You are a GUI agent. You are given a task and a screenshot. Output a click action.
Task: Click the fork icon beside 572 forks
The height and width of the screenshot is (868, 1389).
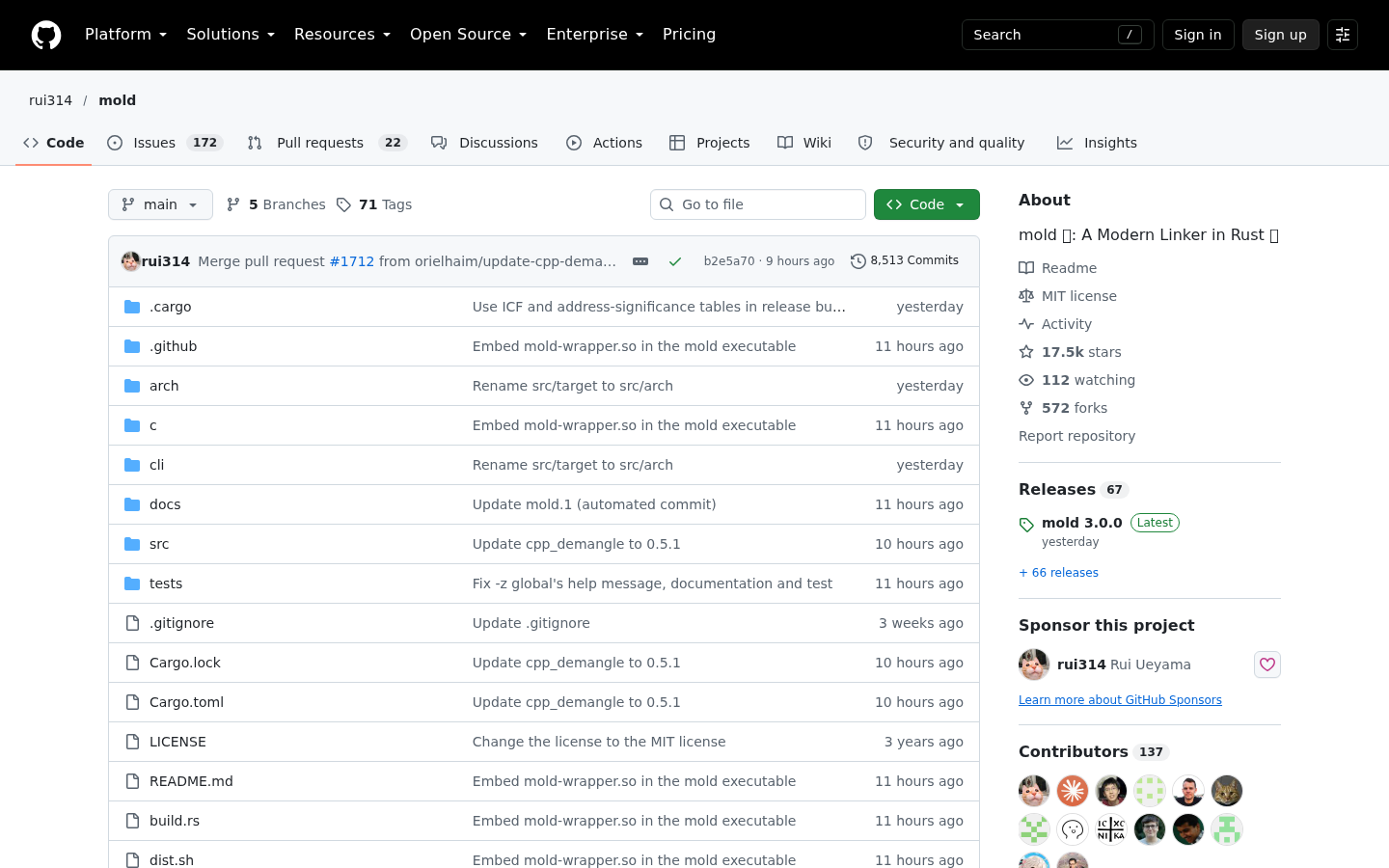[1026, 408]
